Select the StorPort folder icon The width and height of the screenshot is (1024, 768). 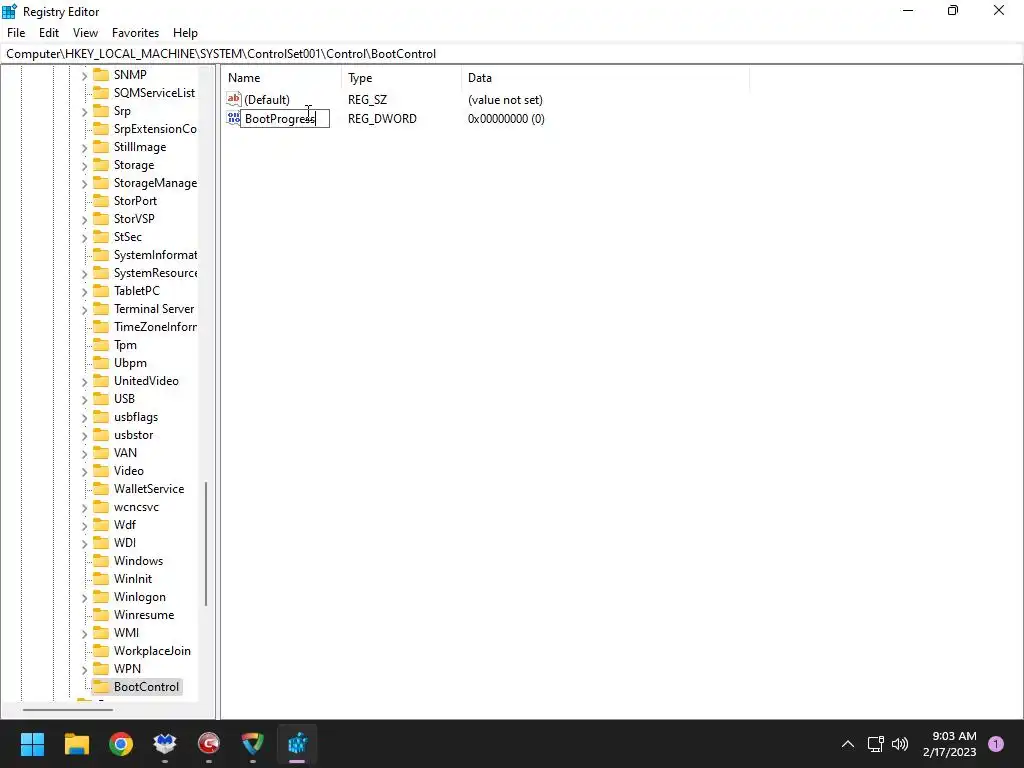[x=101, y=200]
